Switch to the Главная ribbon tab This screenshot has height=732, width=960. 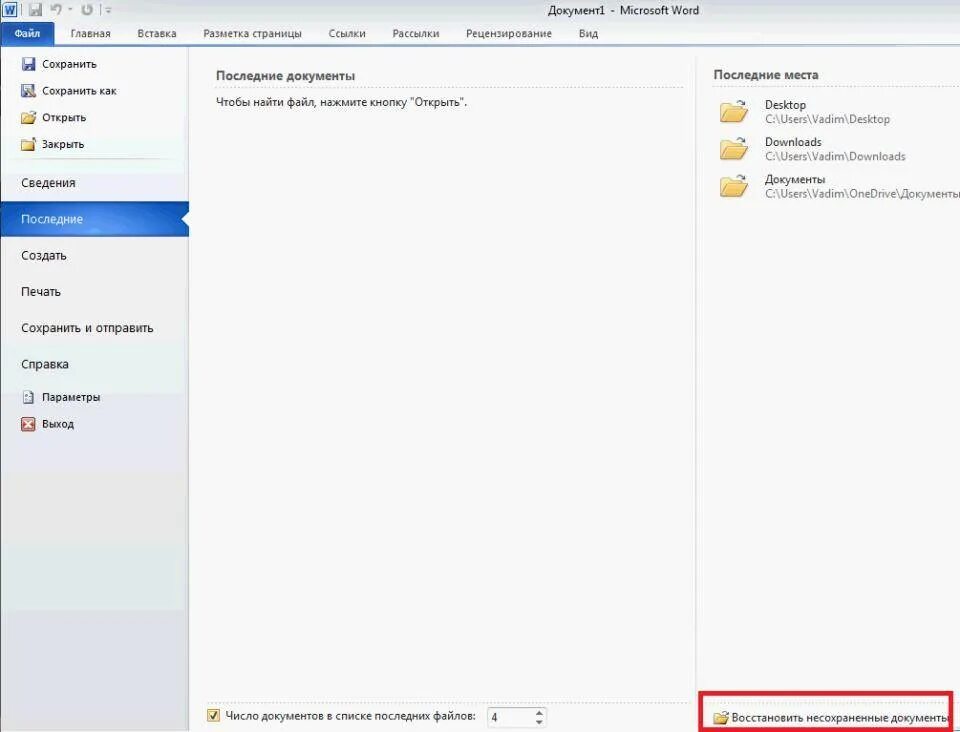point(91,34)
